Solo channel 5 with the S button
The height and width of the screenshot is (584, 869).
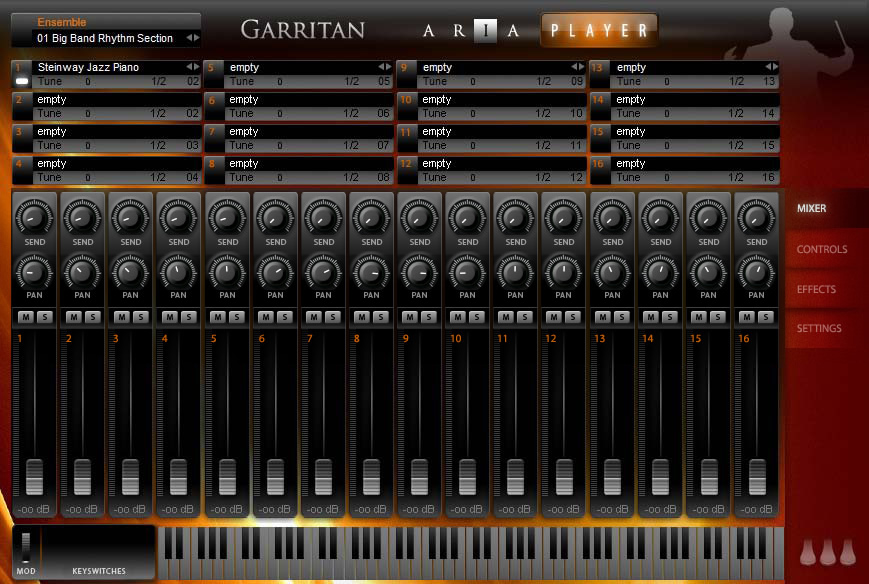[237, 317]
